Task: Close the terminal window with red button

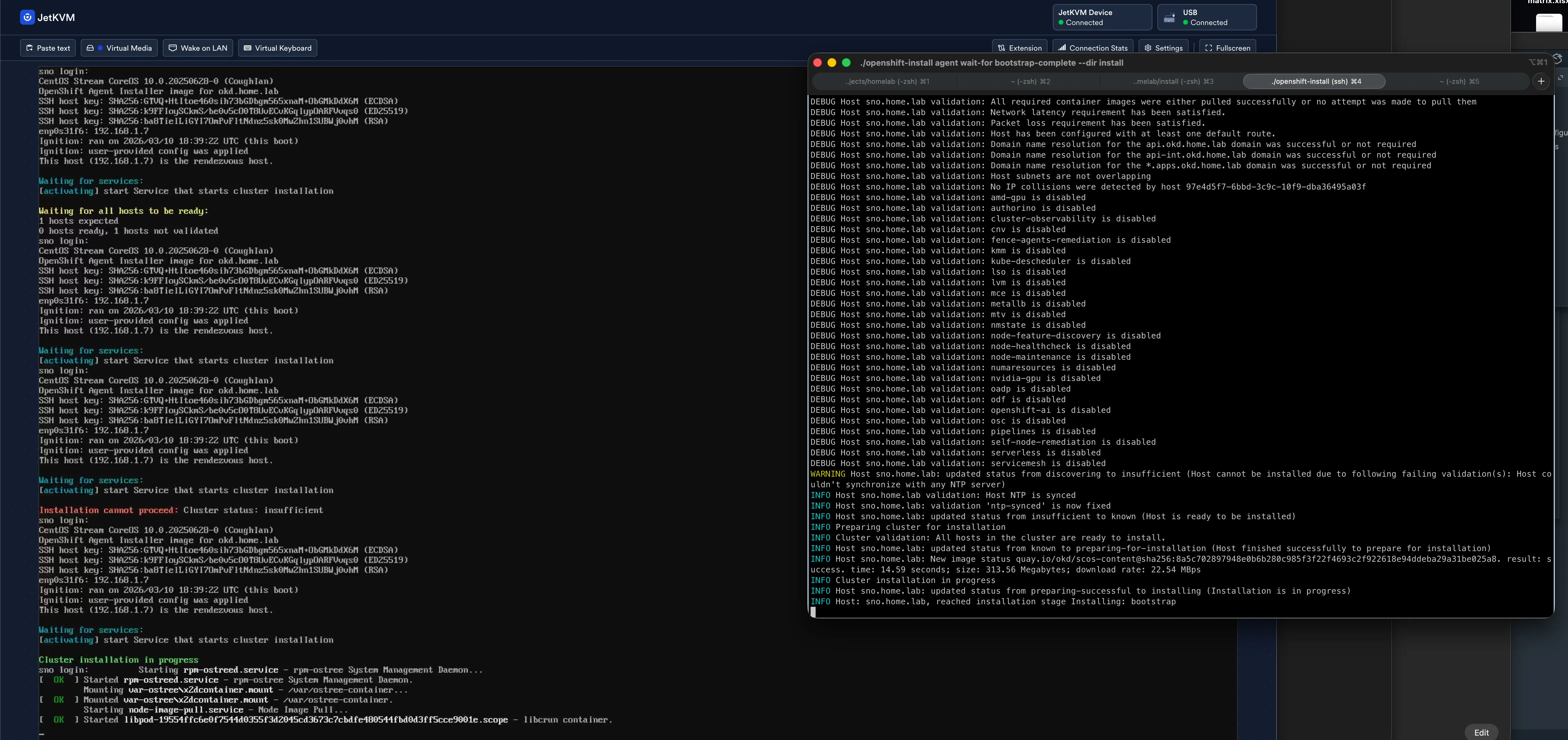Action: 817,63
